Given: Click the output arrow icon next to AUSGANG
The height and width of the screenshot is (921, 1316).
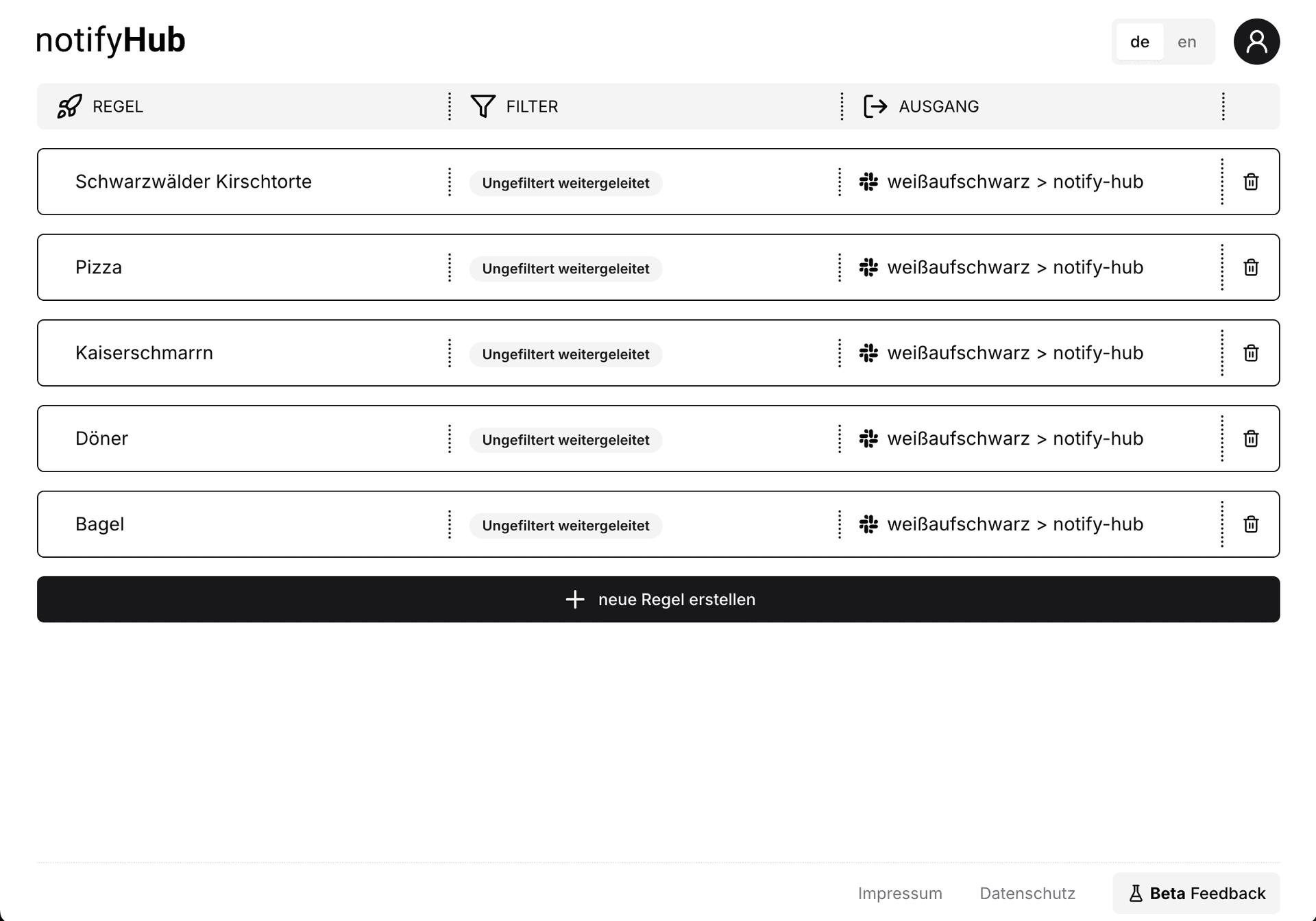Looking at the screenshot, I should click(875, 106).
